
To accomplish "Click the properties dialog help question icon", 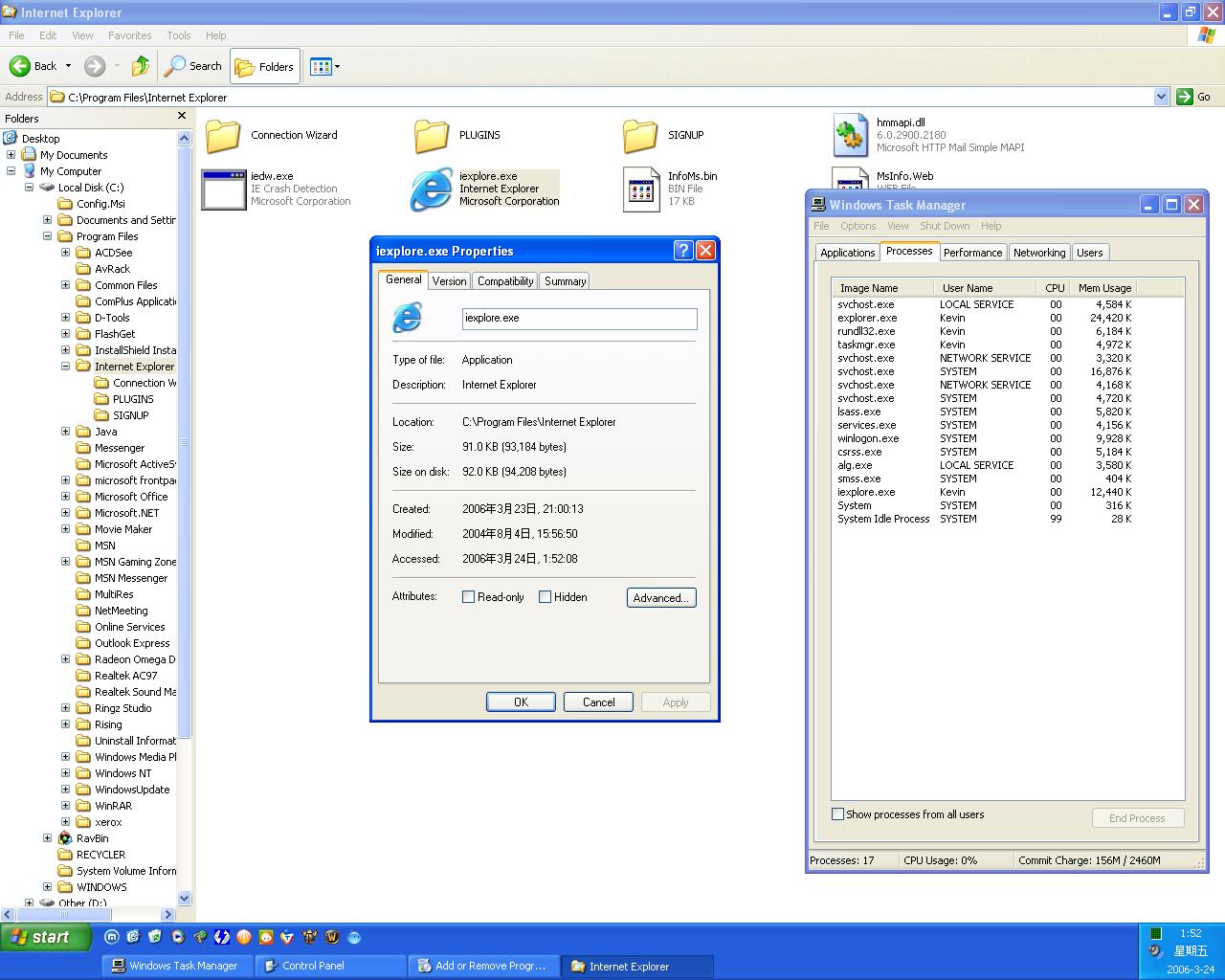I will pyautogui.click(x=682, y=251).
